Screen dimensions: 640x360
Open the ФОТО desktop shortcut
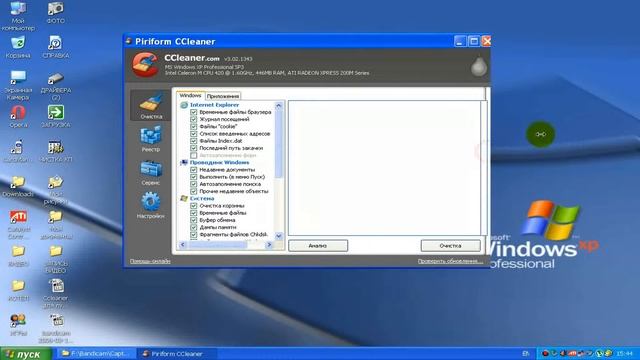click(x=56, y=12)
